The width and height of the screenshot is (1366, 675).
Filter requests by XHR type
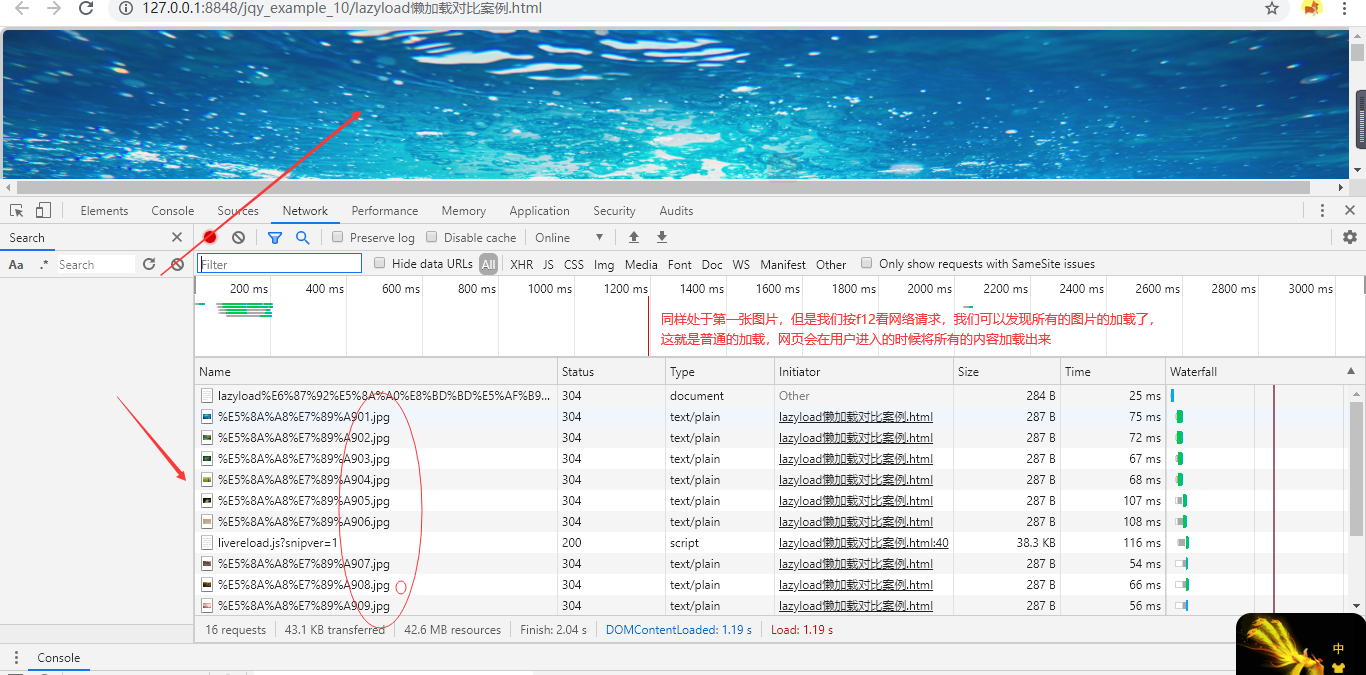[x=521, y=265]
